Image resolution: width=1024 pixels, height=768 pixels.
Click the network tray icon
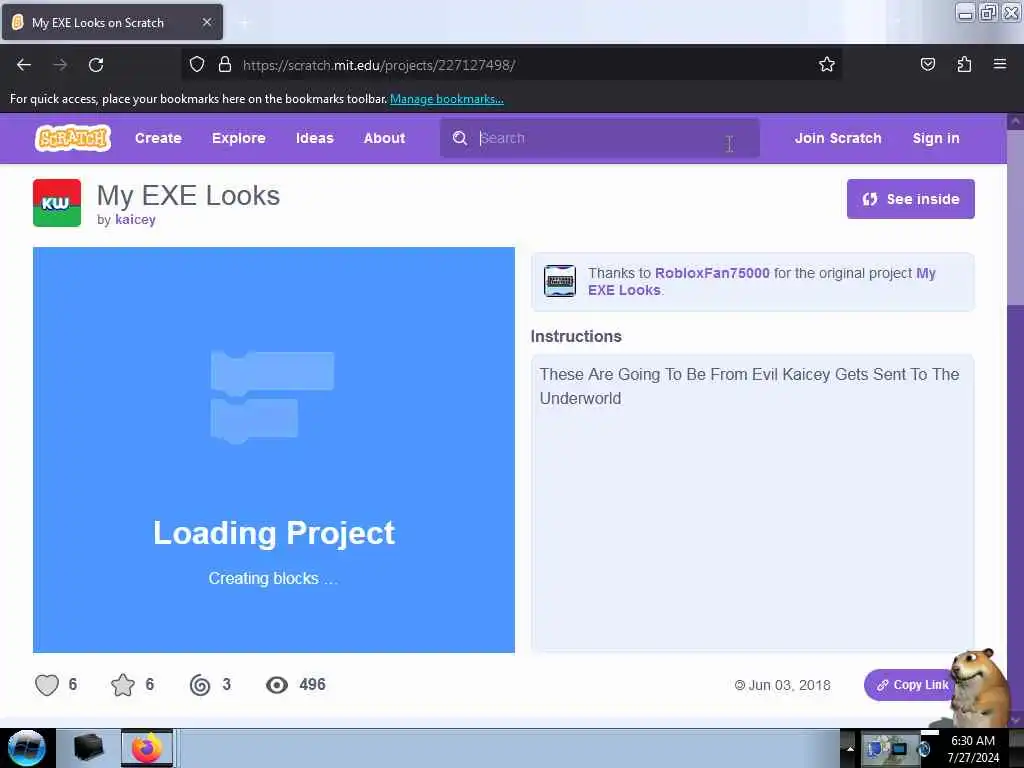click(898, 748)
